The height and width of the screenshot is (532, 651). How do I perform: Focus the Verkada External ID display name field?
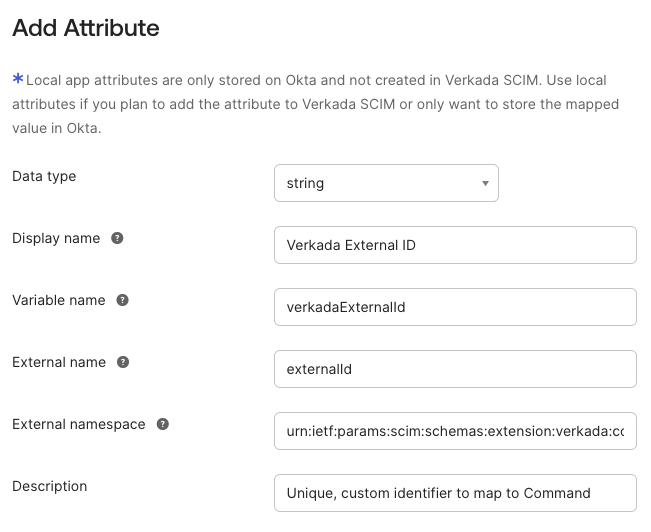[454, 245]
